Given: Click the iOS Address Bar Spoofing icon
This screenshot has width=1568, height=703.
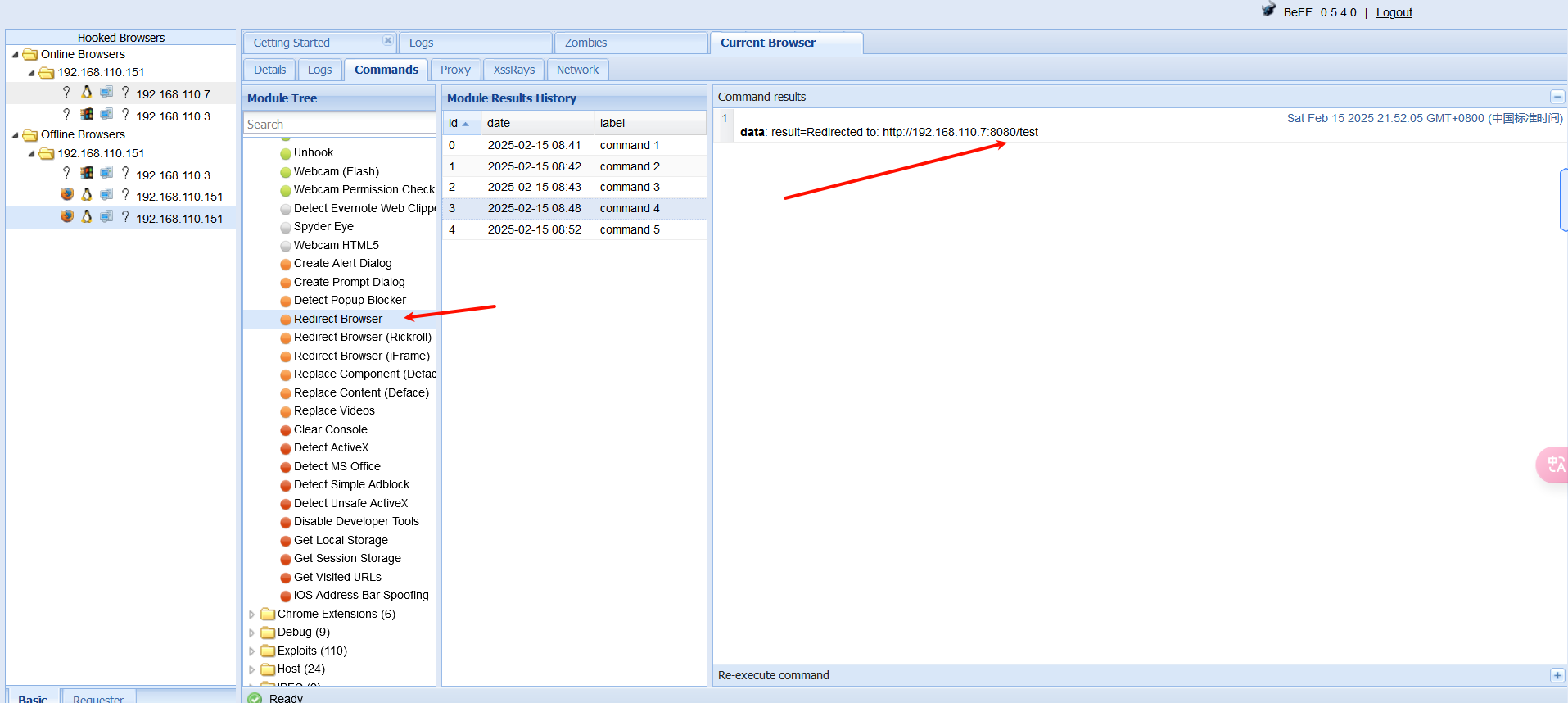Looking at the screenshot, I should 286,596.
